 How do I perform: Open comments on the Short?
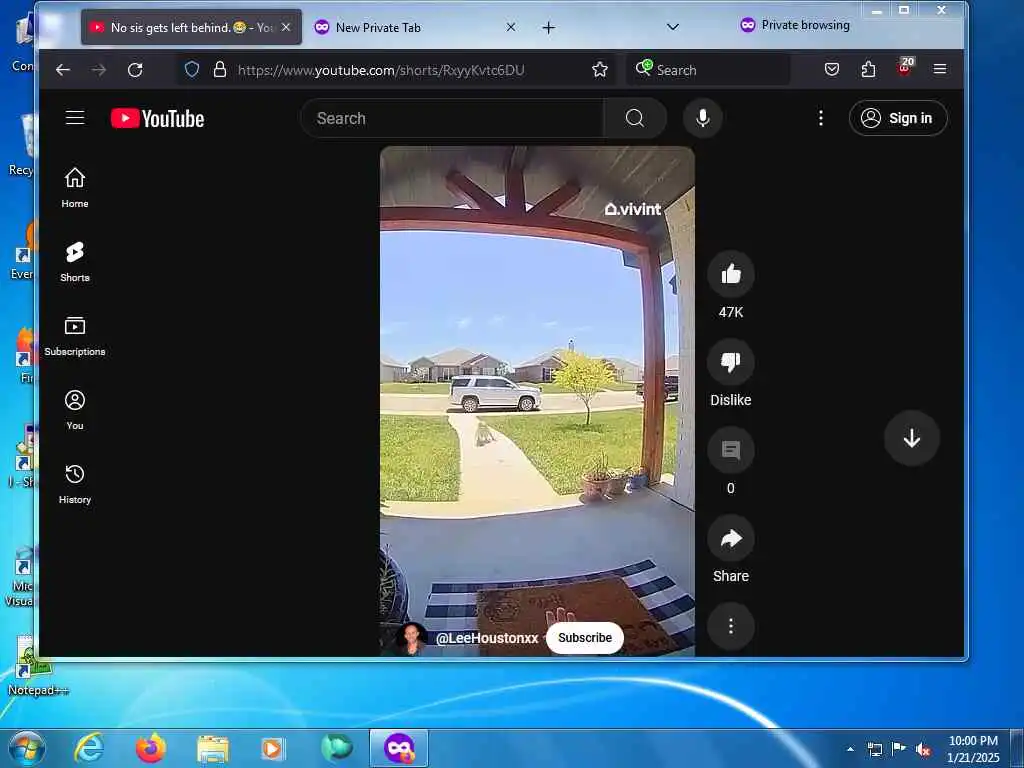731,450
